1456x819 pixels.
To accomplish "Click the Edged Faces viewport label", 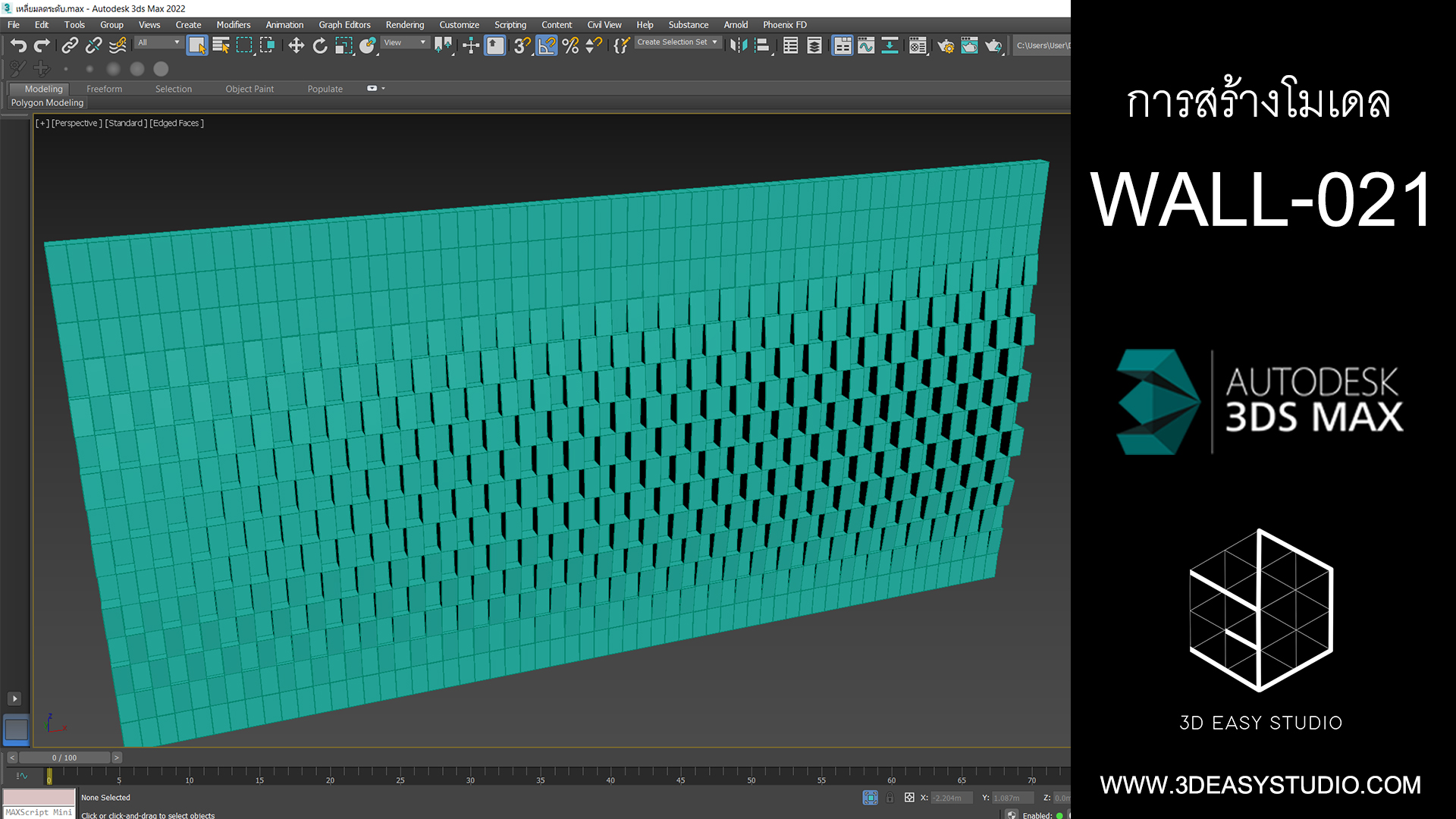I will (177, 123).
